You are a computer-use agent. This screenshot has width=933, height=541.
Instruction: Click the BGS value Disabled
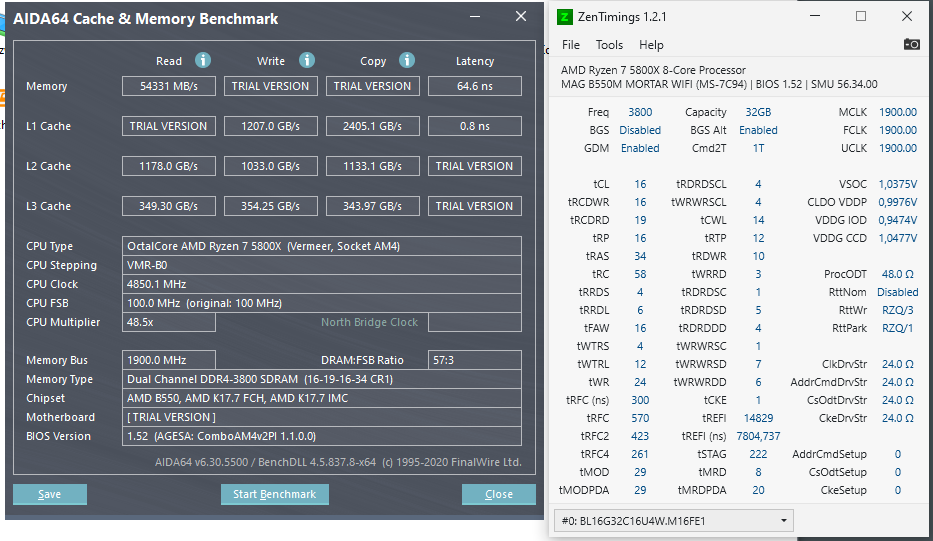[x=640, y=130]
